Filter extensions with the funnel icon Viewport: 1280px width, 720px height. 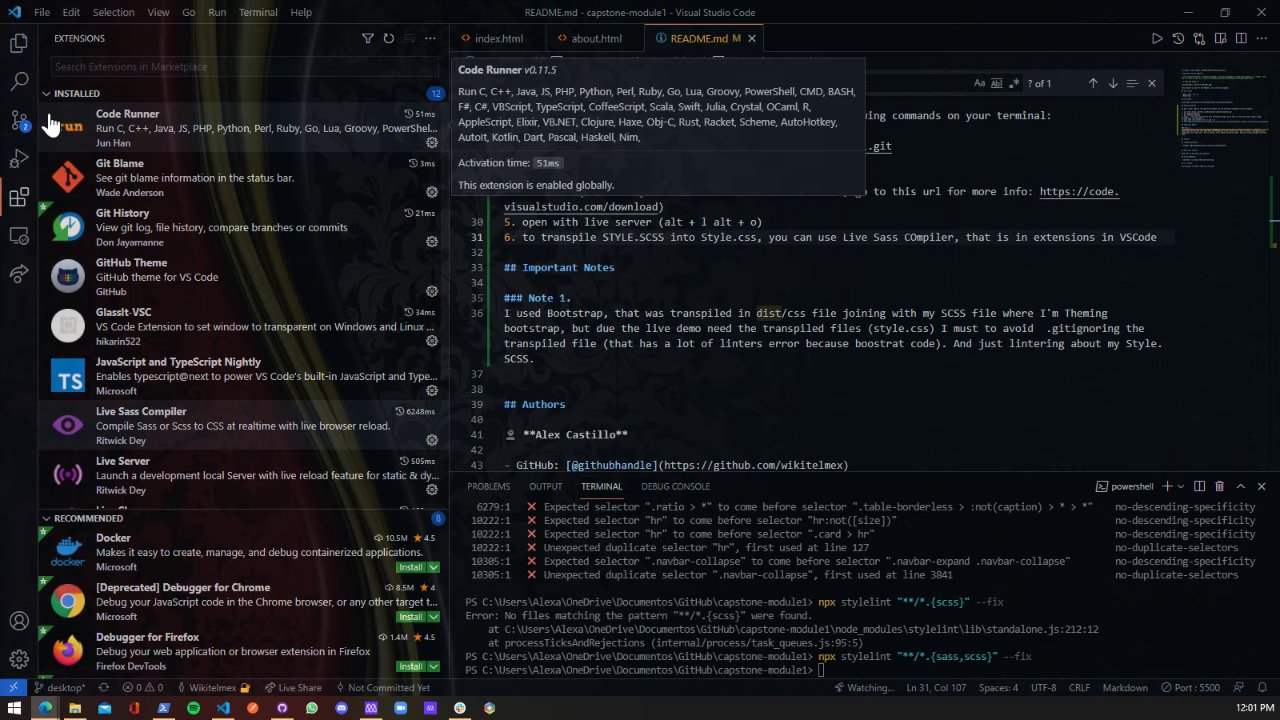click(x=368, y=38)
